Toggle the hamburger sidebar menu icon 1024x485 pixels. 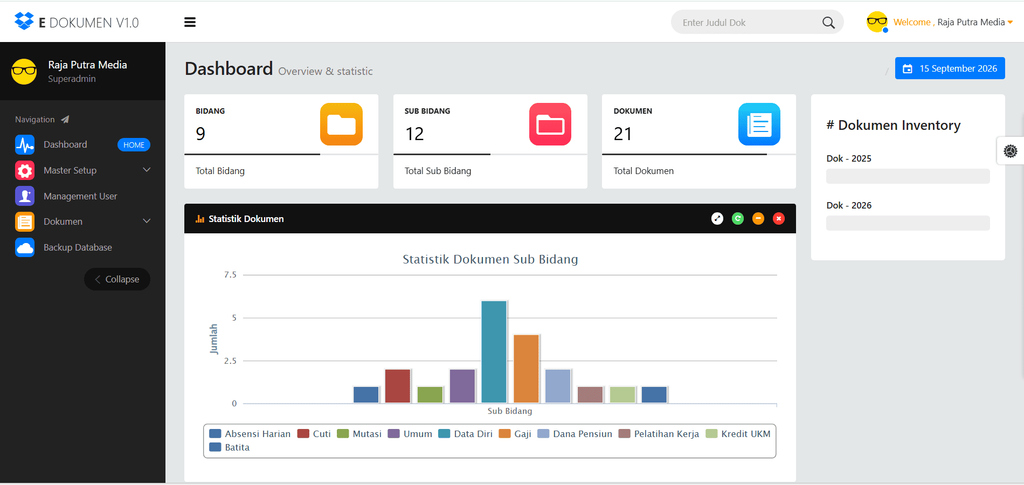(x=190, y=22)
